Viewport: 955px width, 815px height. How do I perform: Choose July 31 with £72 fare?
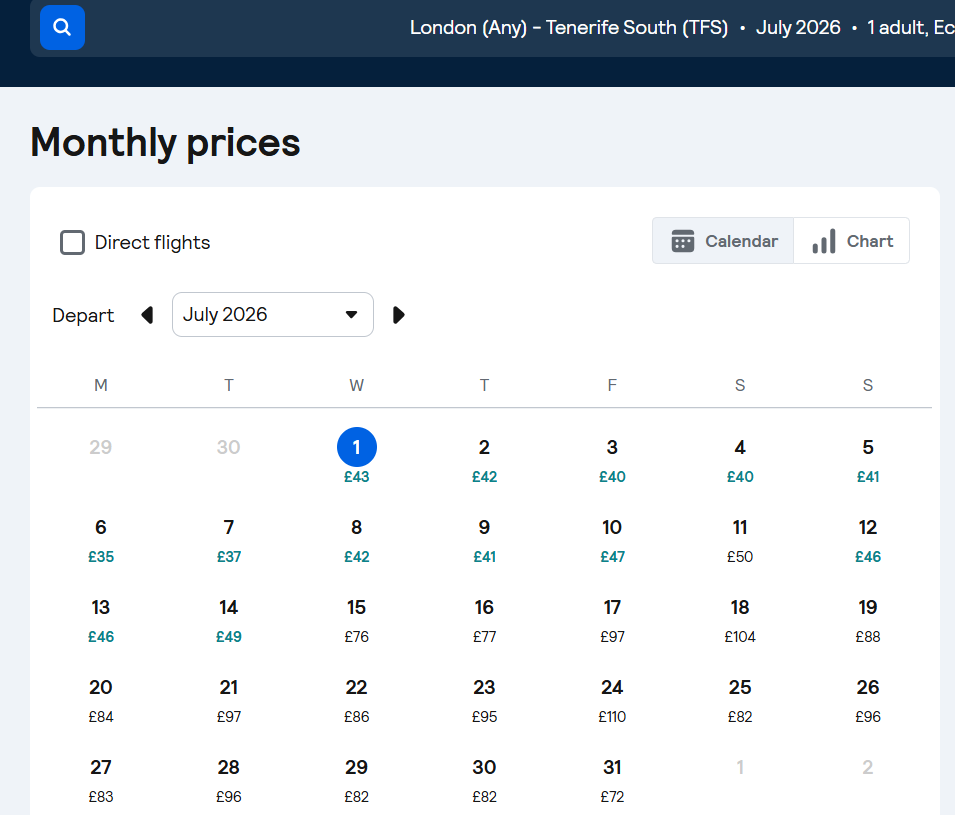click(x=612, y=780)
